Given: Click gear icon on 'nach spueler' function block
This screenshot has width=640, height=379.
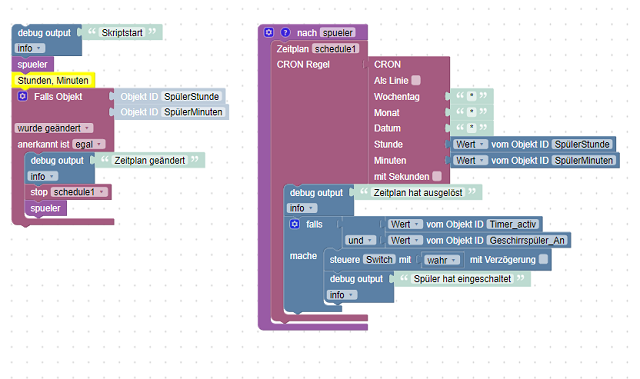Looking at the screenshot, I should pyautogui.click(x=269, y=32).
